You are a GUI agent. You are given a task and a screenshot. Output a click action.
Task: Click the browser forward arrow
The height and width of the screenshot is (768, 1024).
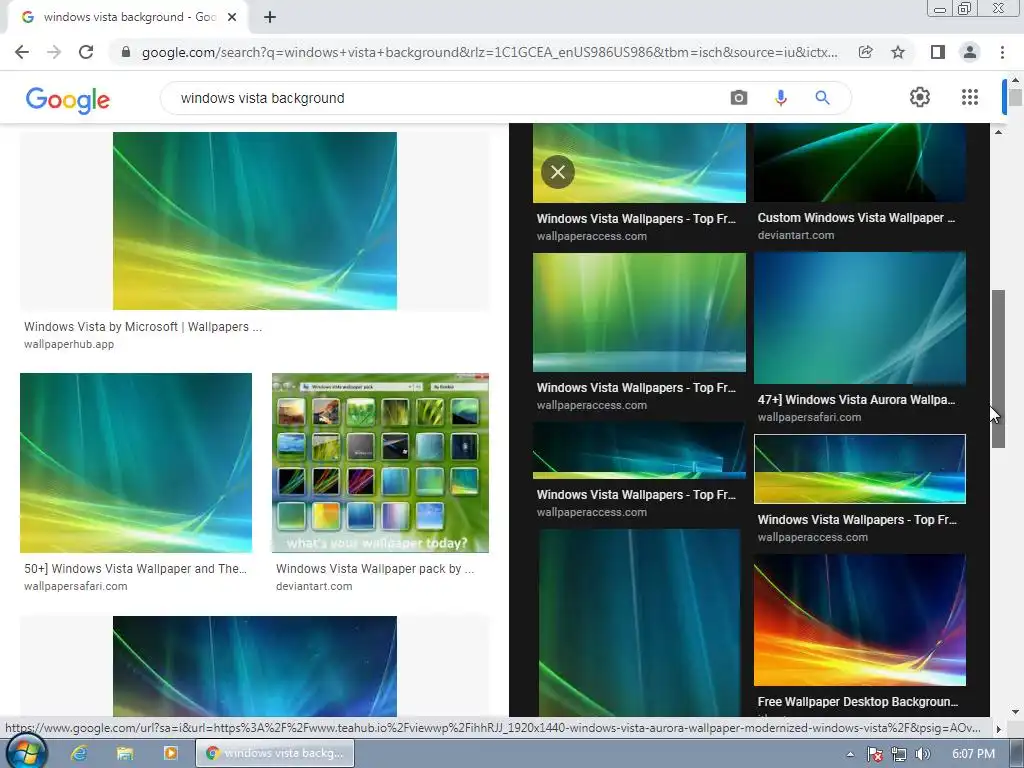(54, 52)
